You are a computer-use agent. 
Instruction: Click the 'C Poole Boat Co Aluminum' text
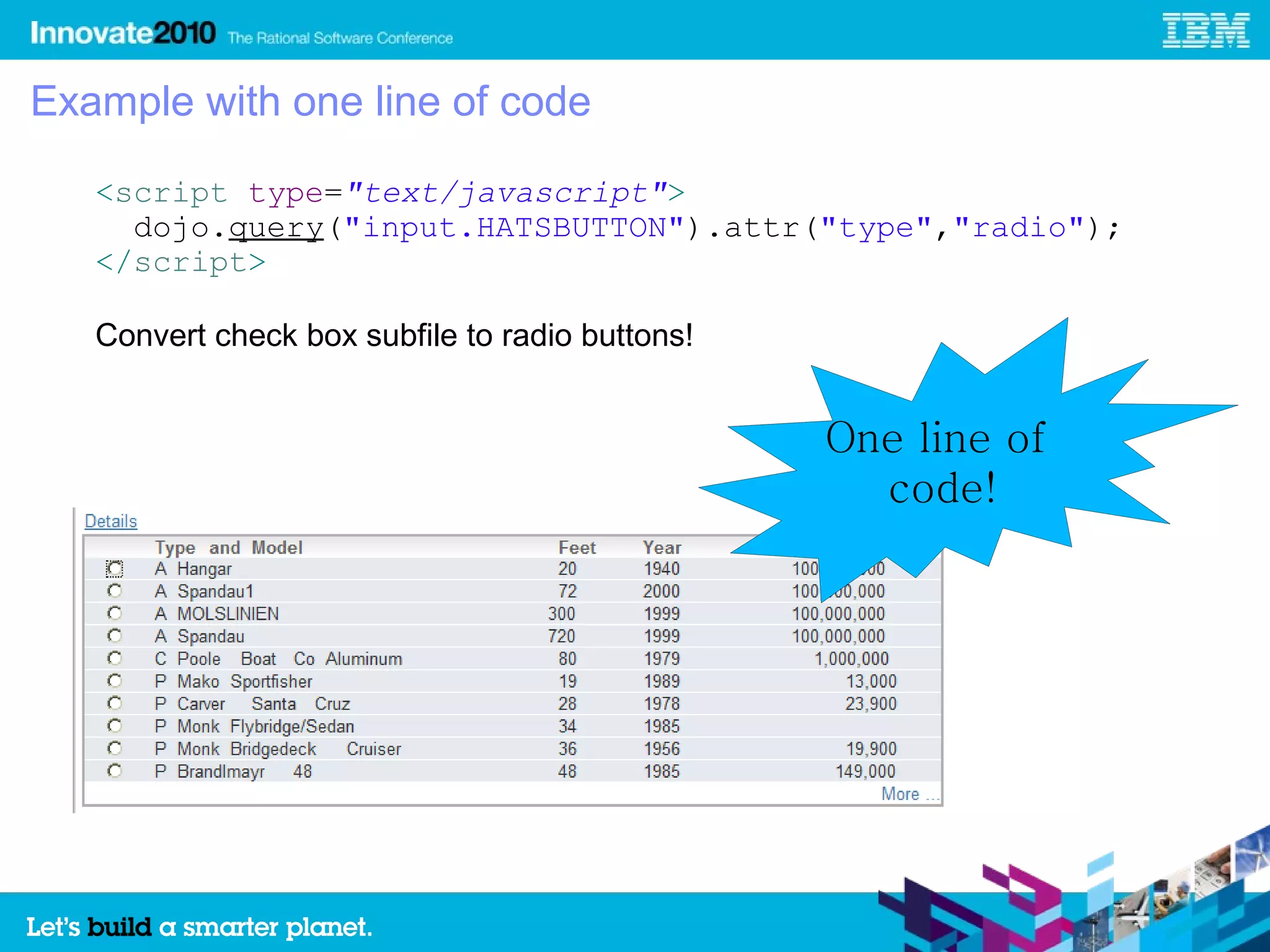[278, 659]
